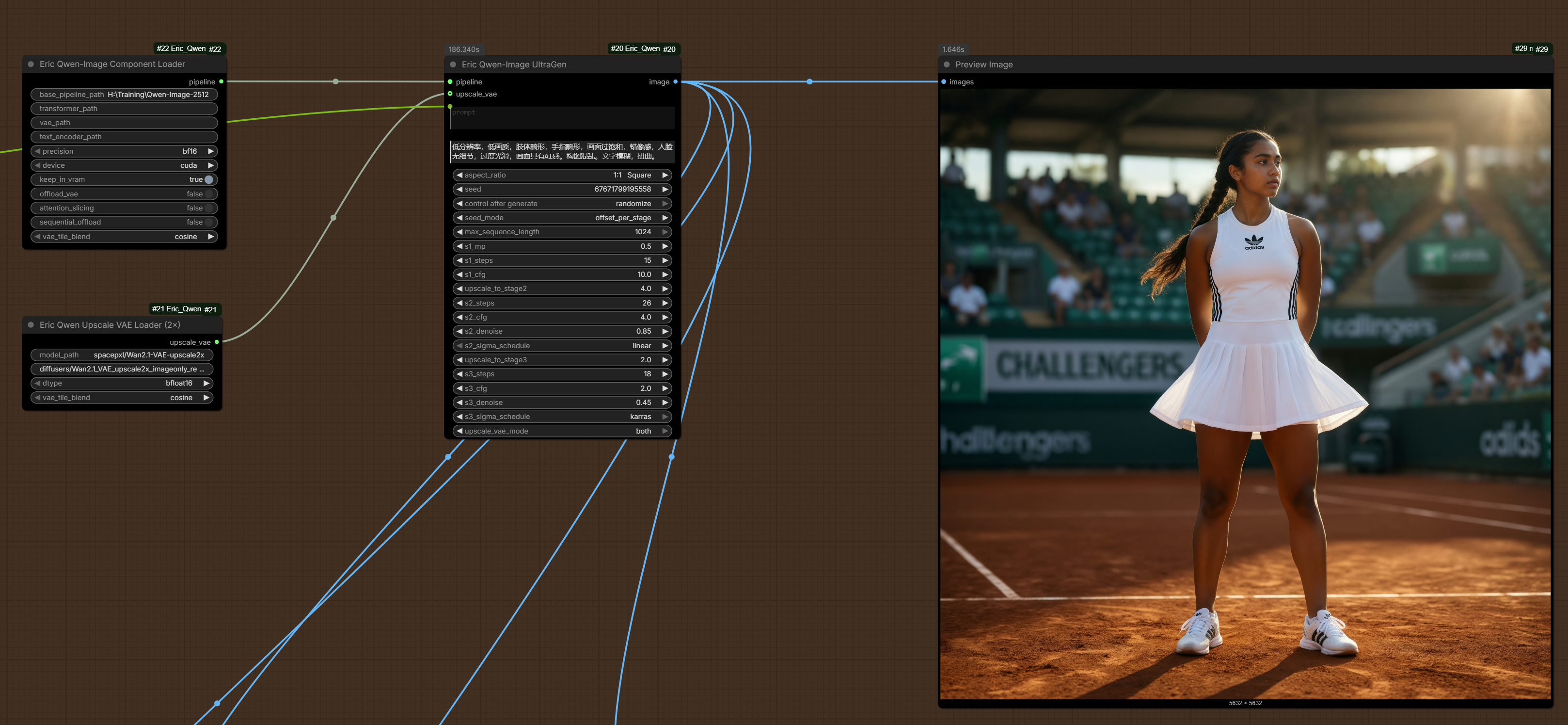Click the upscale_vae input socket on UltraGen
The height and width of the screenshot is (725, 1568).
(450, 94)
